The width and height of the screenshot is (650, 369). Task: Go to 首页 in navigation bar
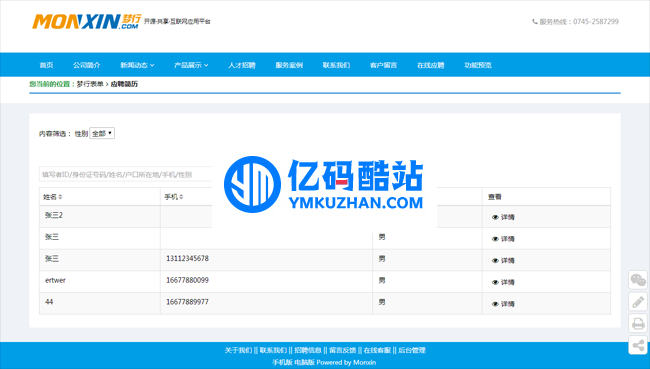(x=46, y=65)
